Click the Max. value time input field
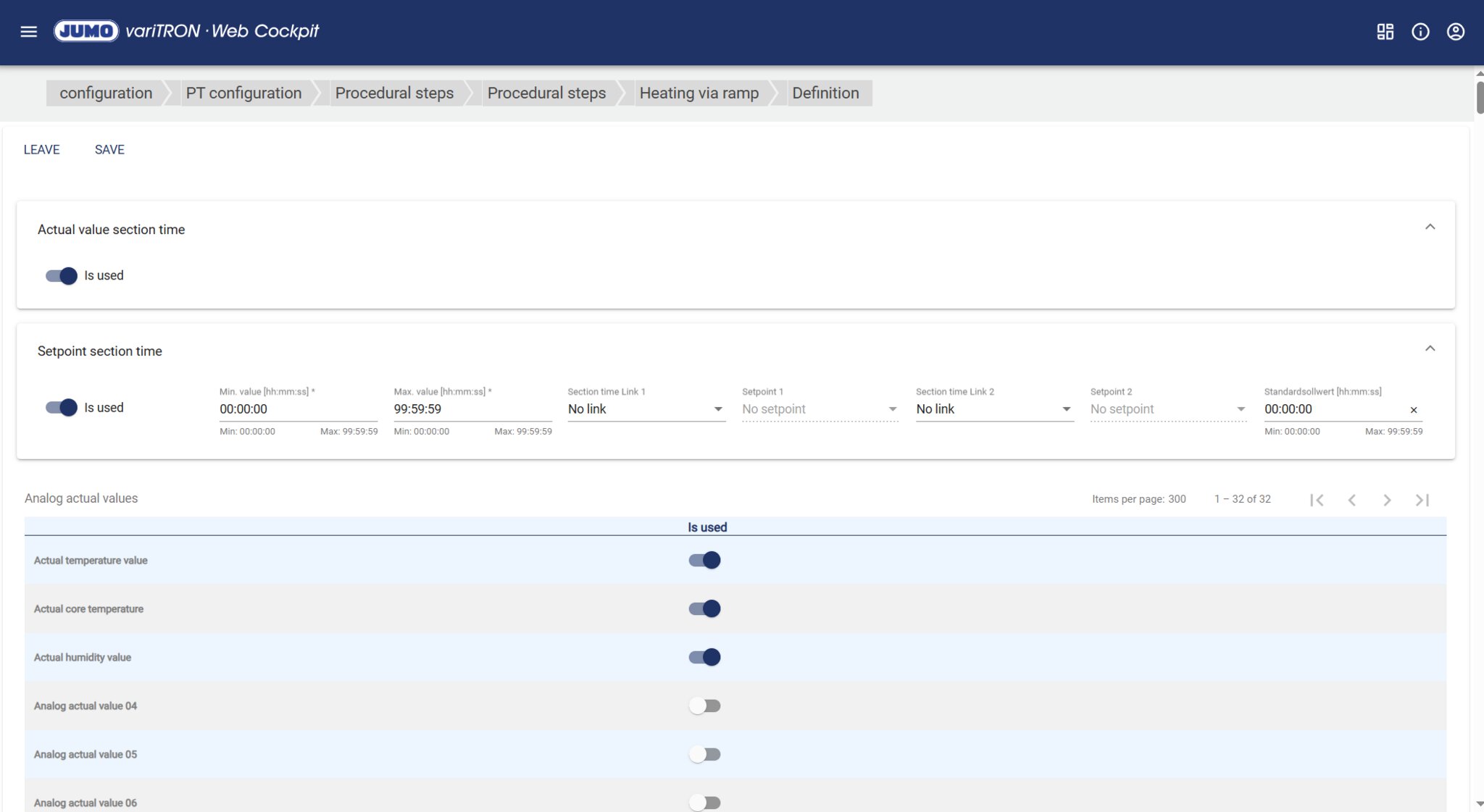 pos(472,409)
